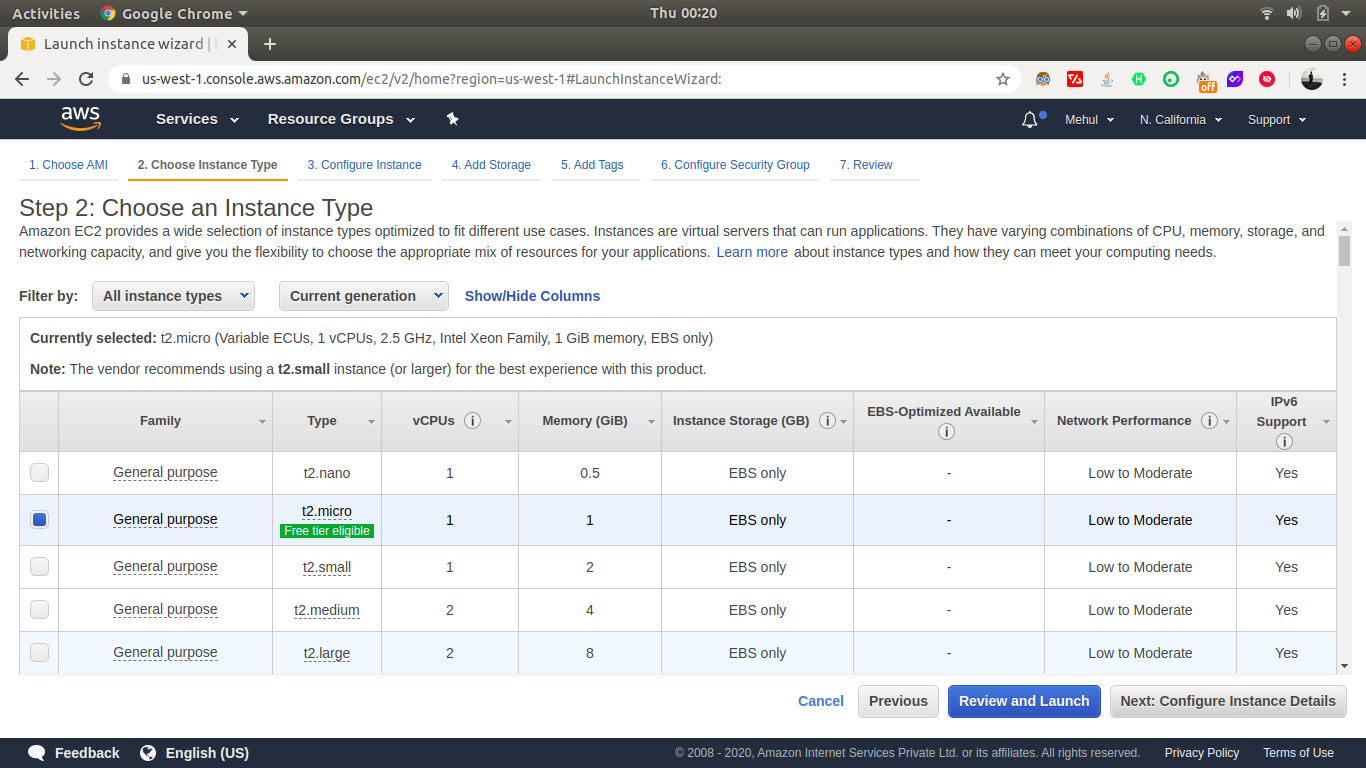Go to step 1 Choose AMI
1366x768 pixels.
pyautogui.click(x=68, y=165)
